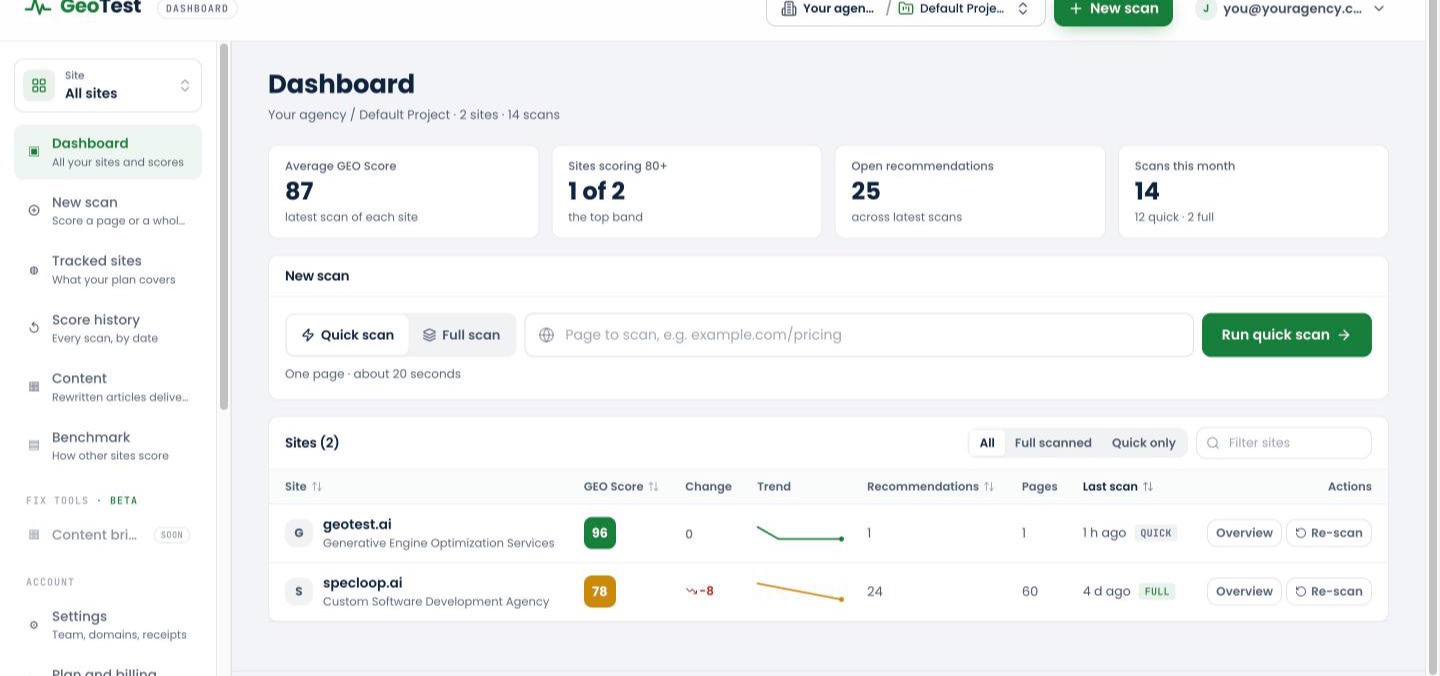Go to New scan sidebar item
The width and height of the screenshot is (1440, 676).
click(x=108, y=210)
